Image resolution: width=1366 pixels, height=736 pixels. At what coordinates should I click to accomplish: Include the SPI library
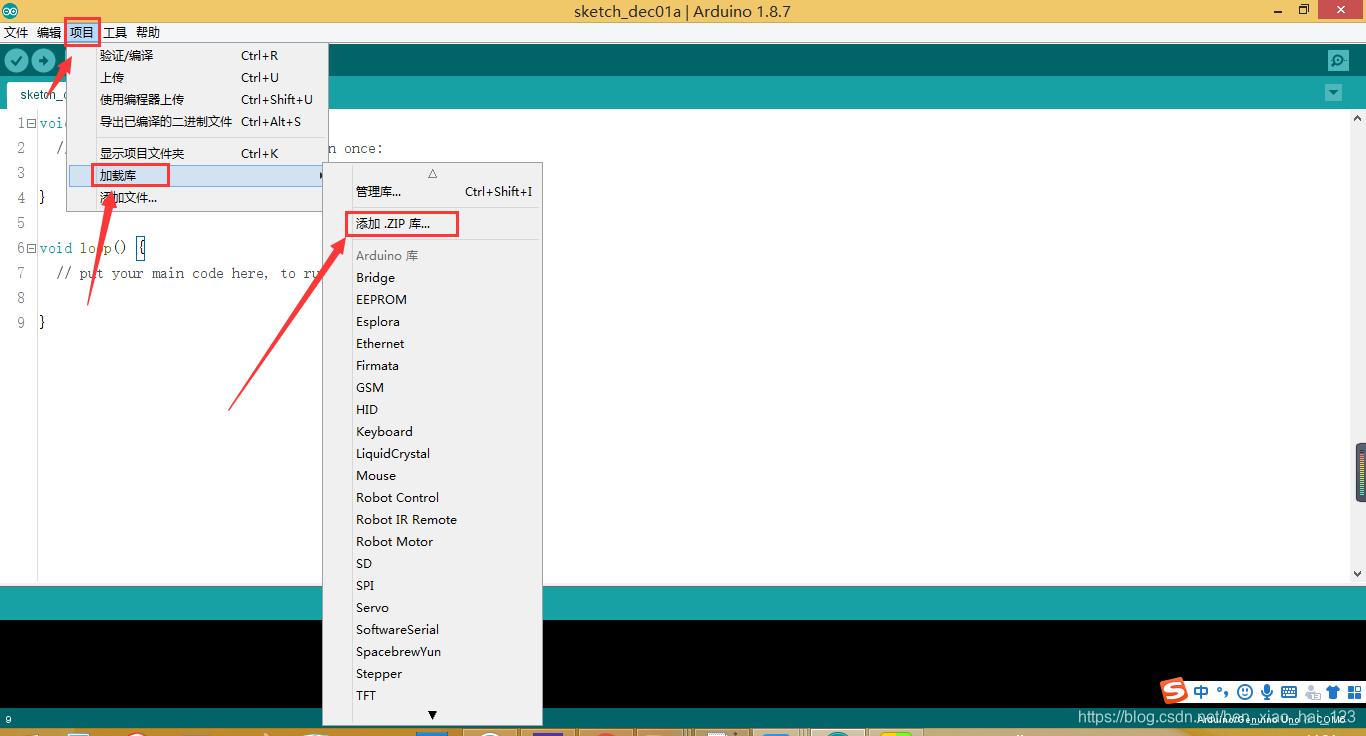coord(432,586)
